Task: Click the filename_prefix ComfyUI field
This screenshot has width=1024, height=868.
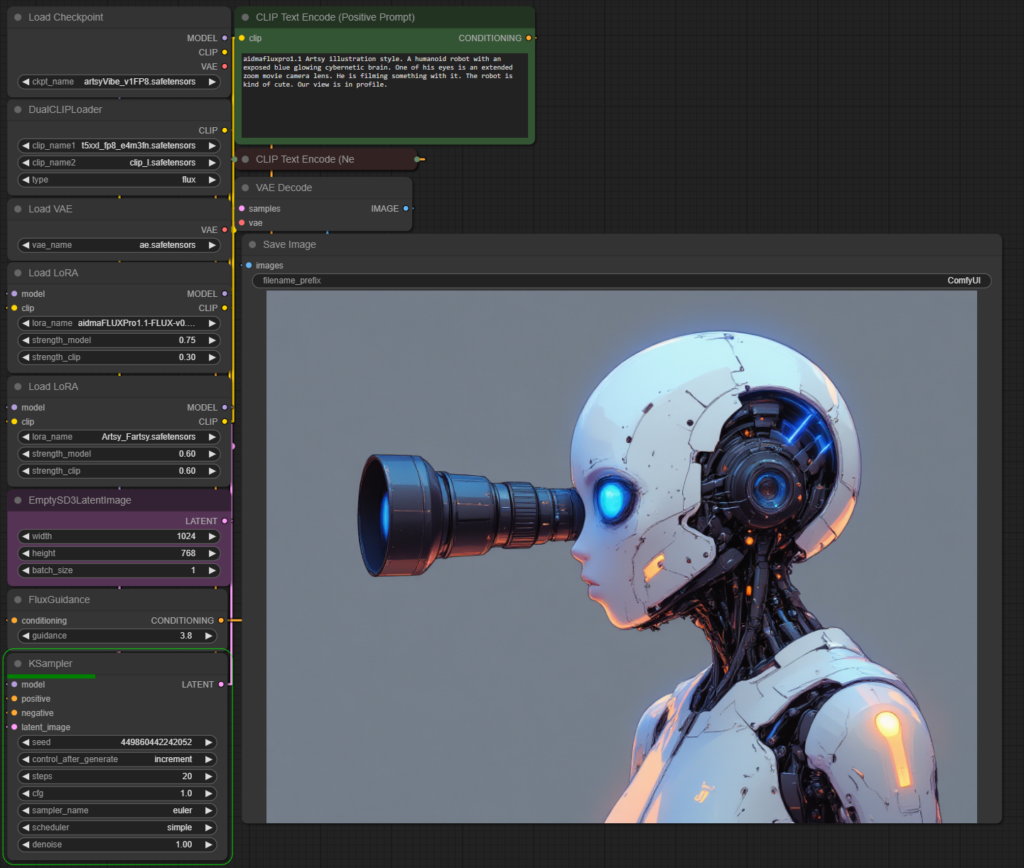Action: point(622,281)
